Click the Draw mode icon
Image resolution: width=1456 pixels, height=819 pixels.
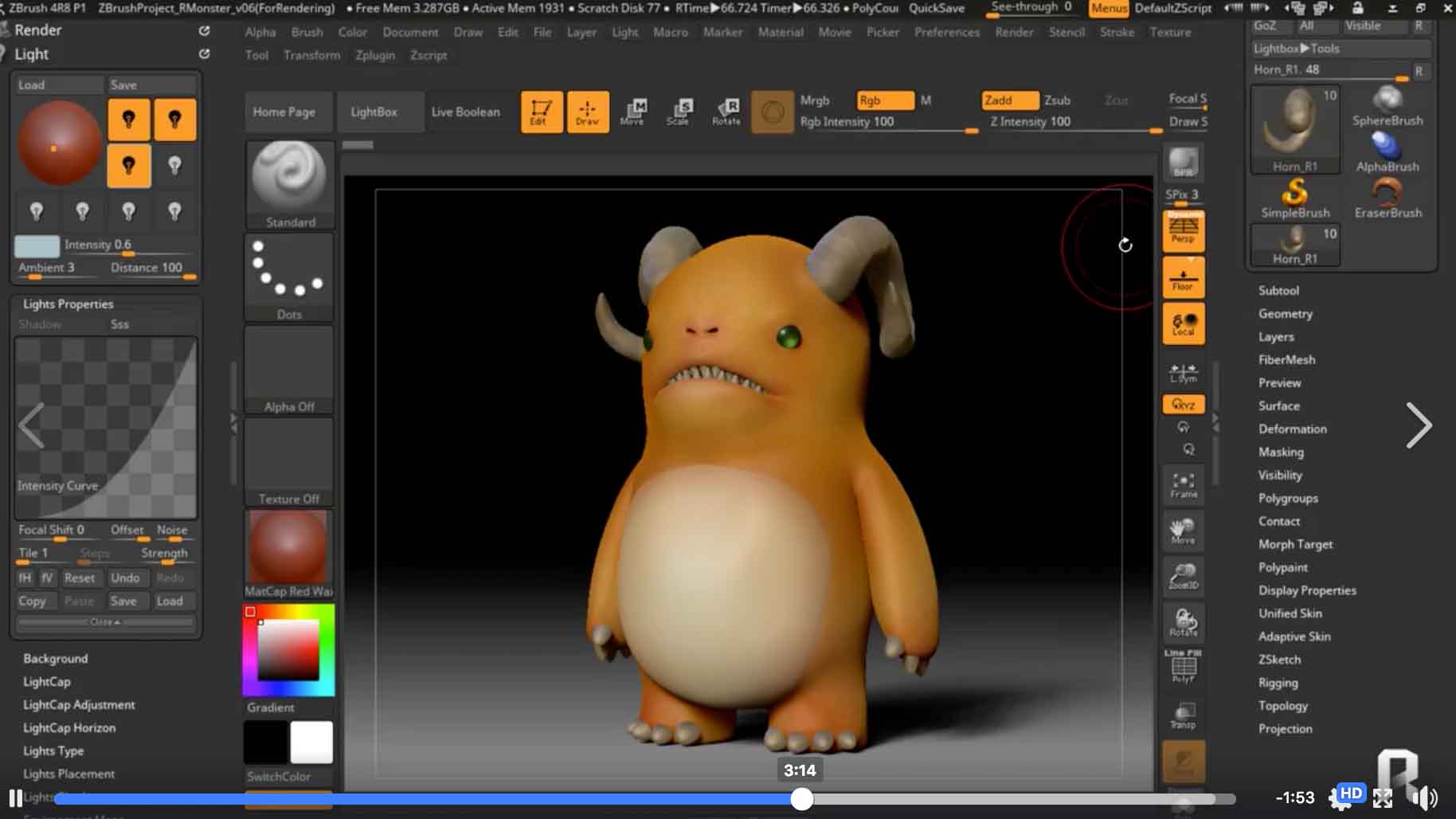tap(587, 112)
